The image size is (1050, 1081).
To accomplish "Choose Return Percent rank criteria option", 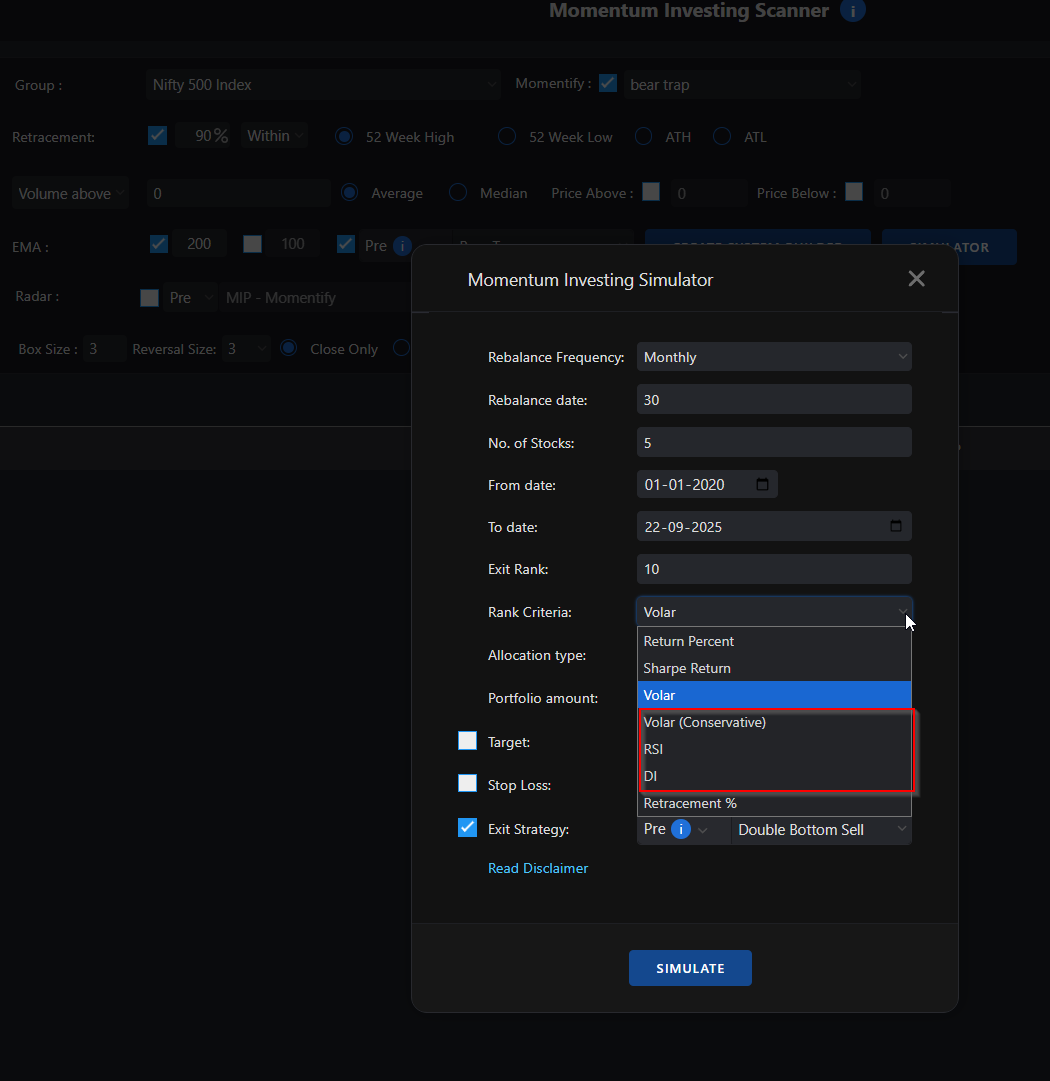I will (x=774, y=641).
